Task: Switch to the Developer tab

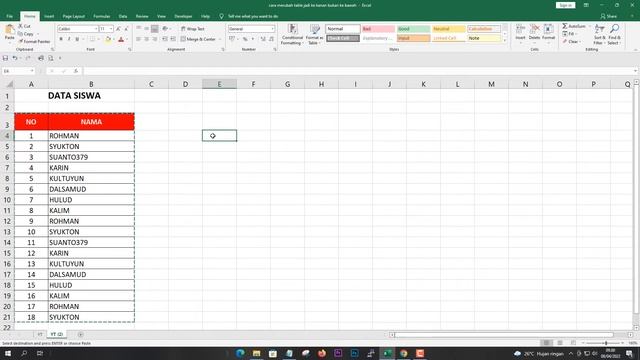Action: tap(183, 16)
